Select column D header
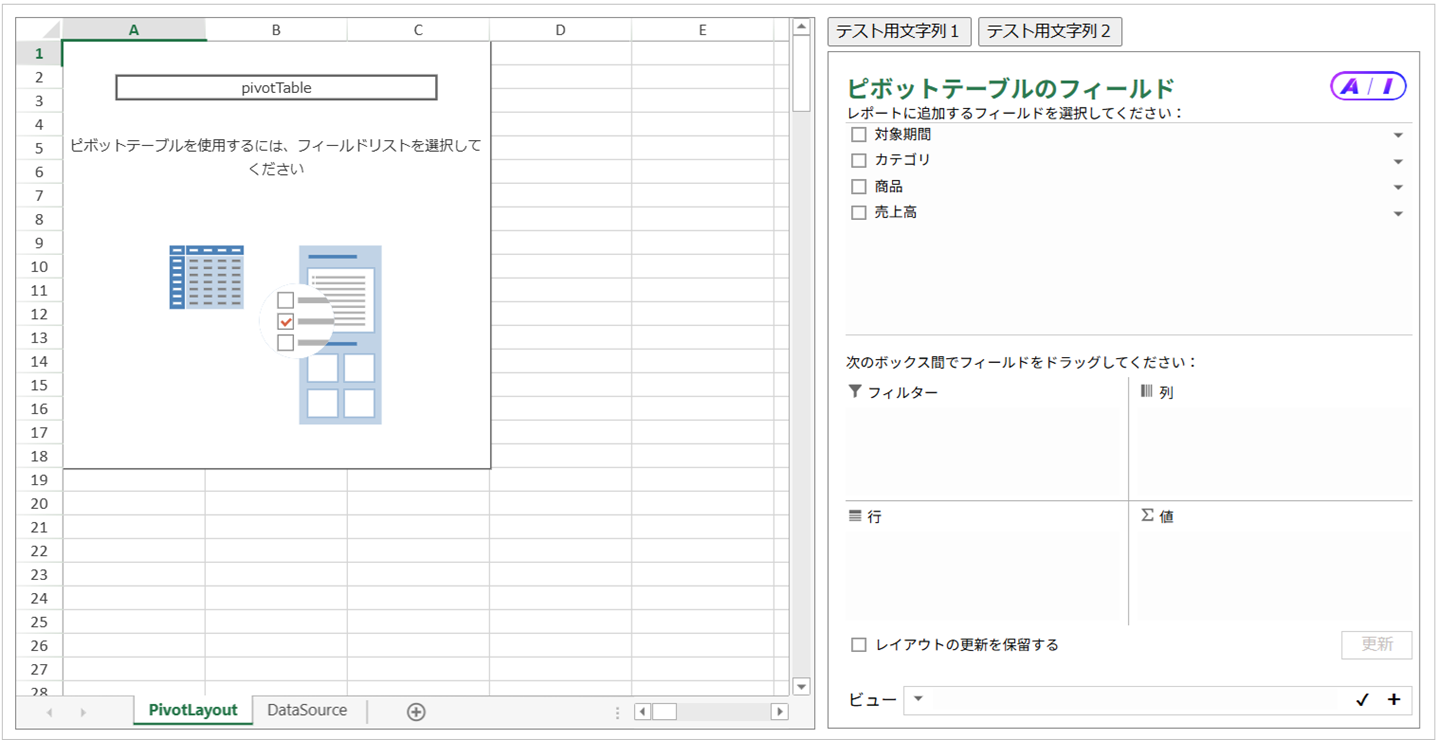This screenshot has width=1438, height=740. [x=560, y=30]
